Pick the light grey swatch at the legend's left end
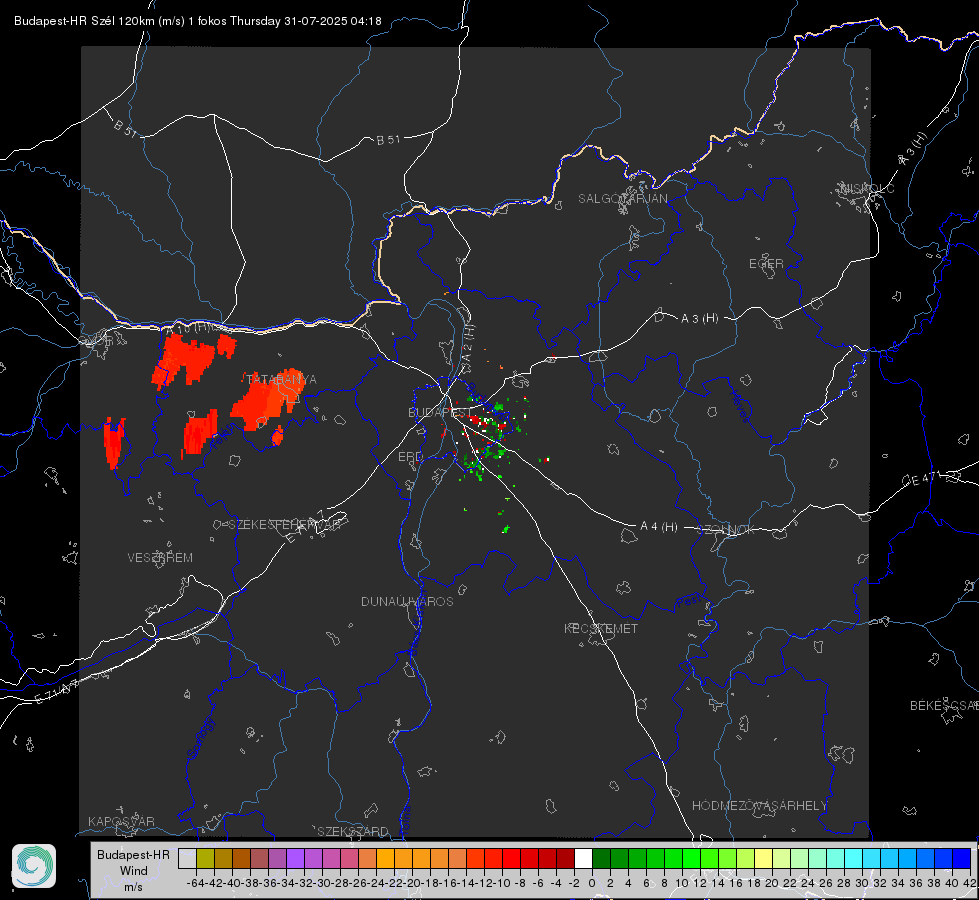The image size is (979, 900). [187, 858]
